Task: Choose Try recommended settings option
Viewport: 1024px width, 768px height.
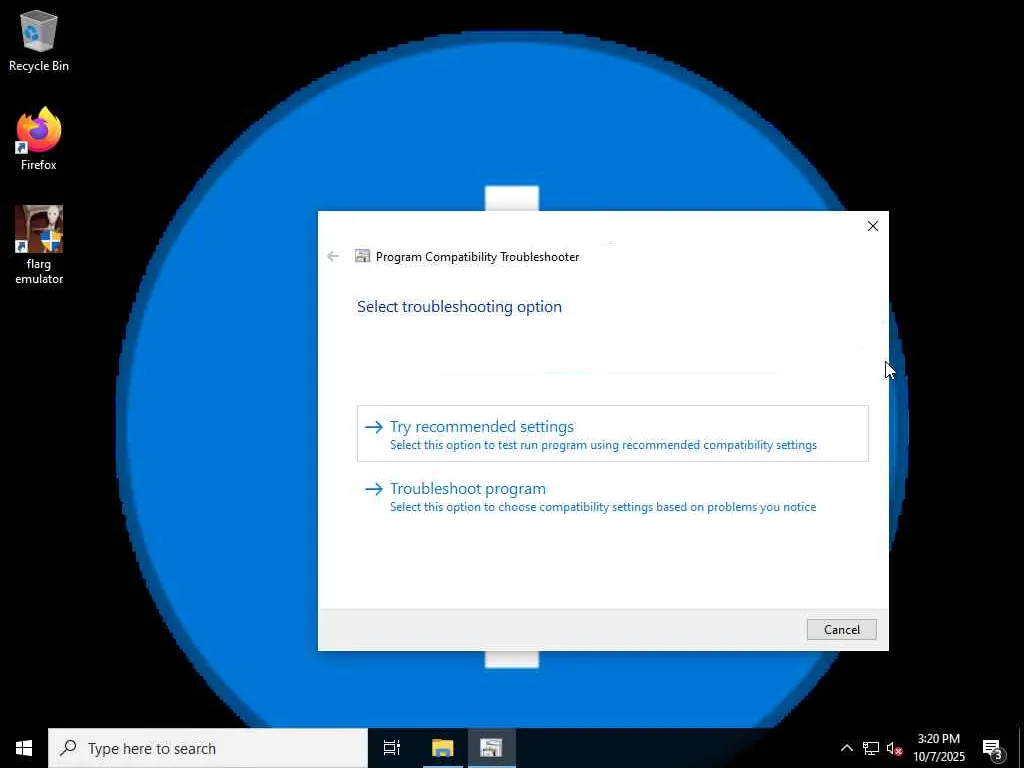Action: click(x=613, y=434)
